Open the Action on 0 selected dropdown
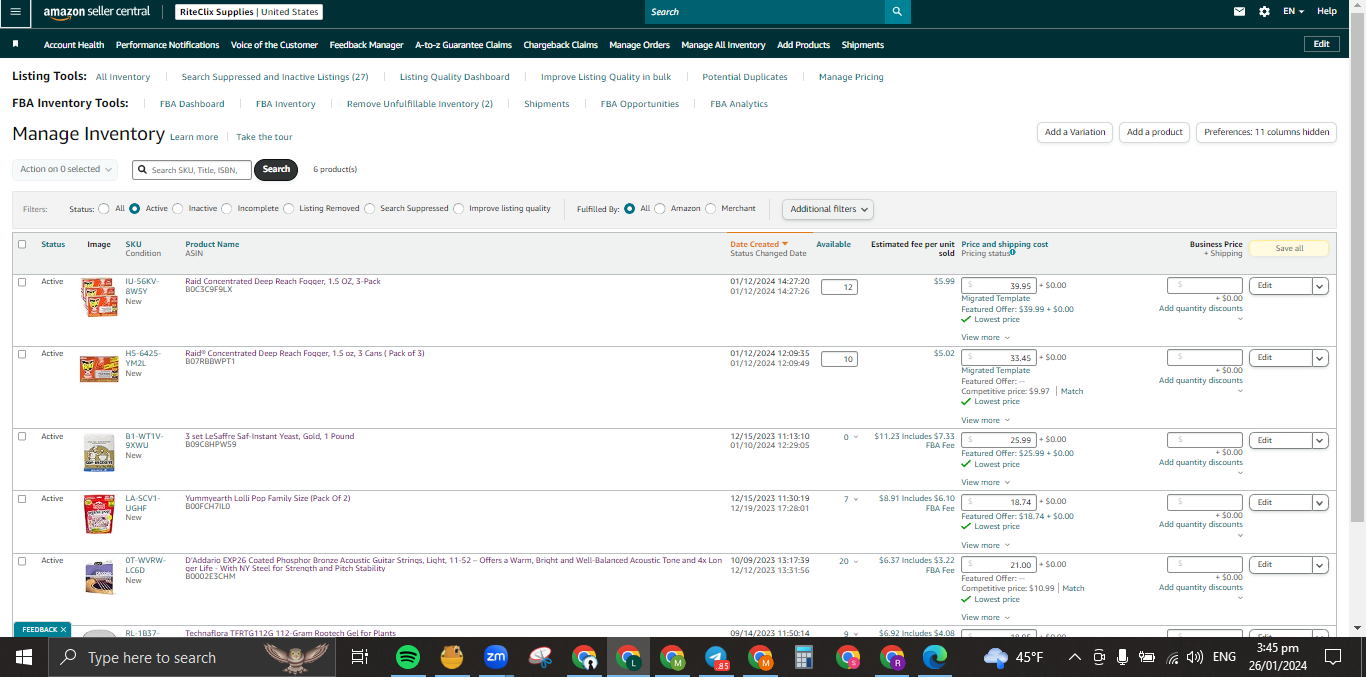The height and width of the screenshot is (677, 1366). coord(65,169)
